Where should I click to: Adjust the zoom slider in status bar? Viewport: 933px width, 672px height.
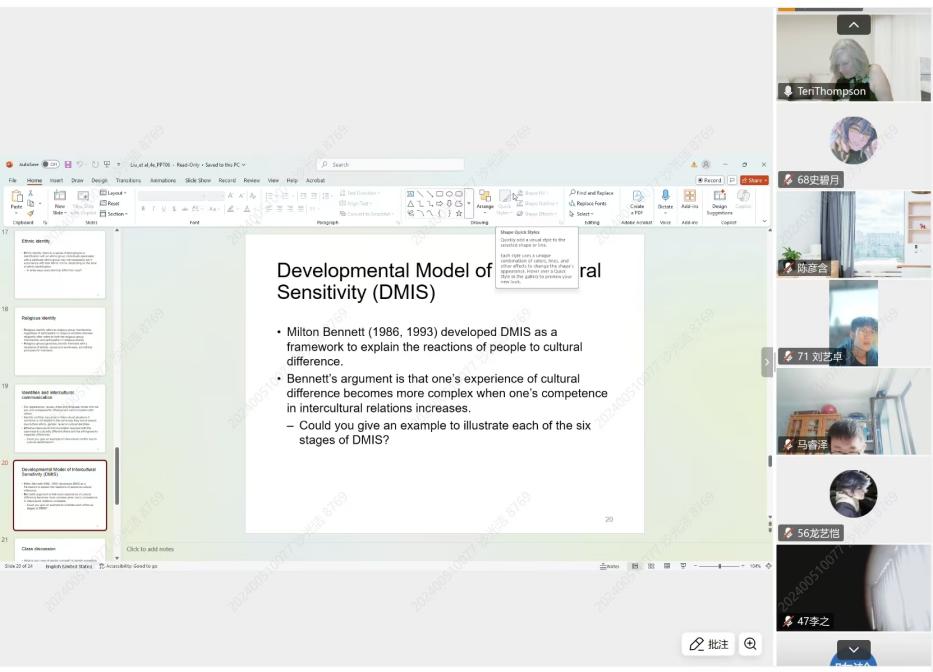click(719, 566)
